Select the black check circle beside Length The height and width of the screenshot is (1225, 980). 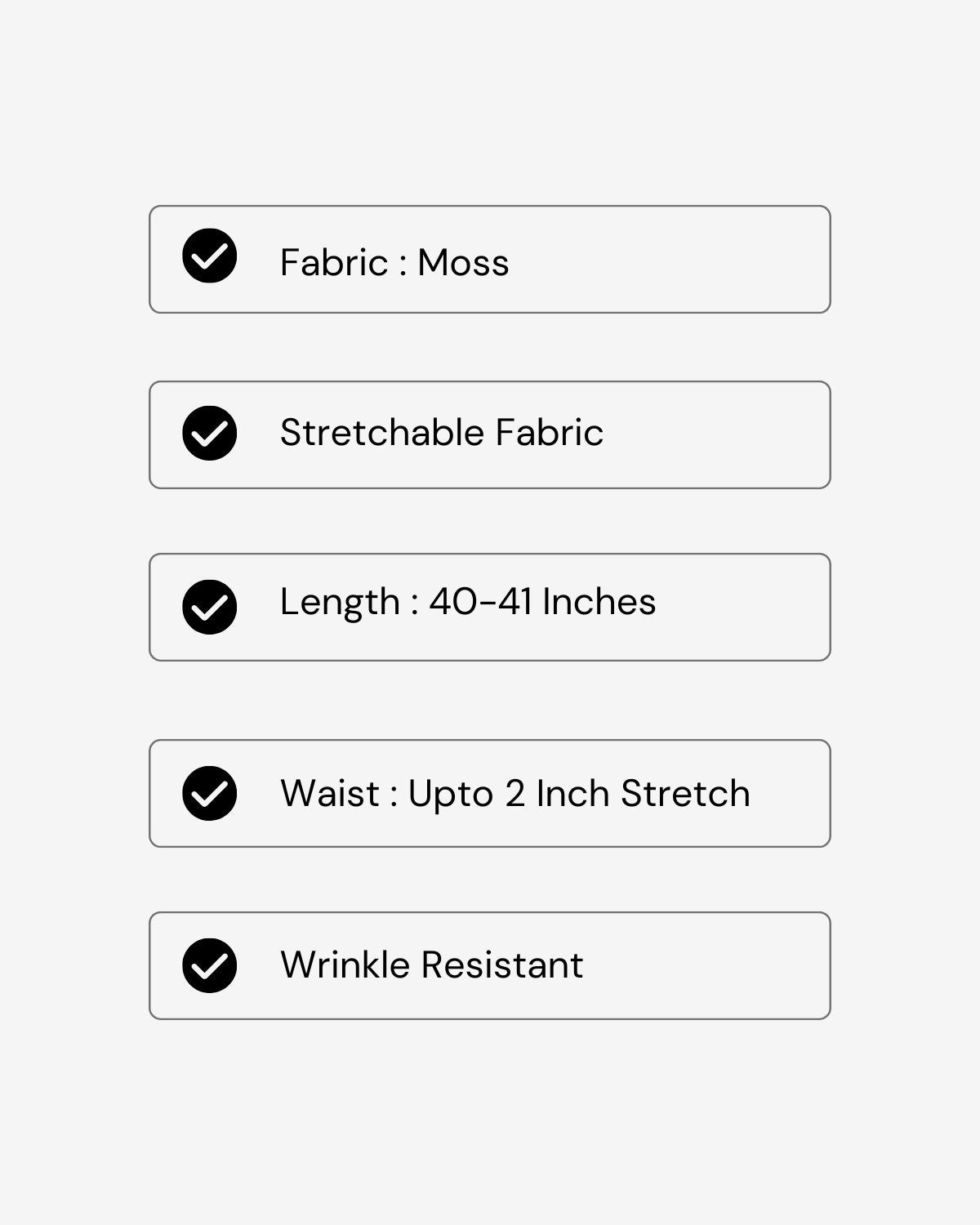click(210, 607)
